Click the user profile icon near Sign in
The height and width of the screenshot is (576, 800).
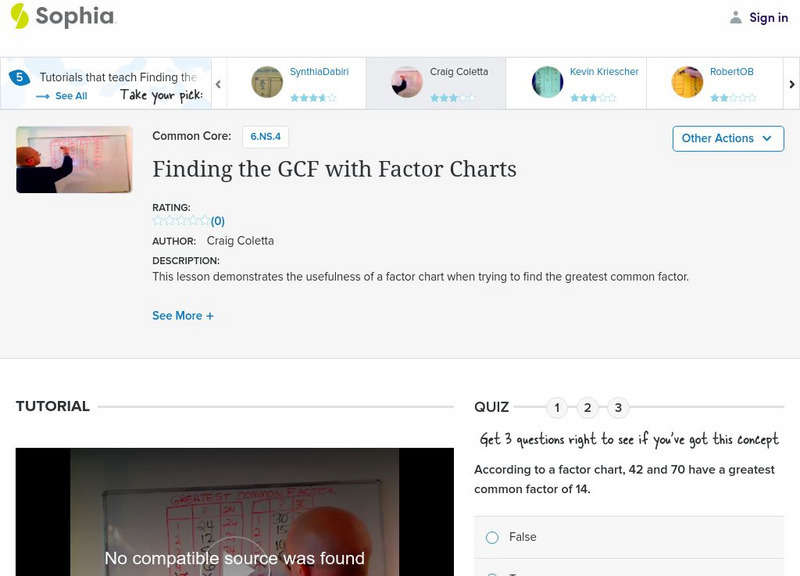tap(736, 17)
